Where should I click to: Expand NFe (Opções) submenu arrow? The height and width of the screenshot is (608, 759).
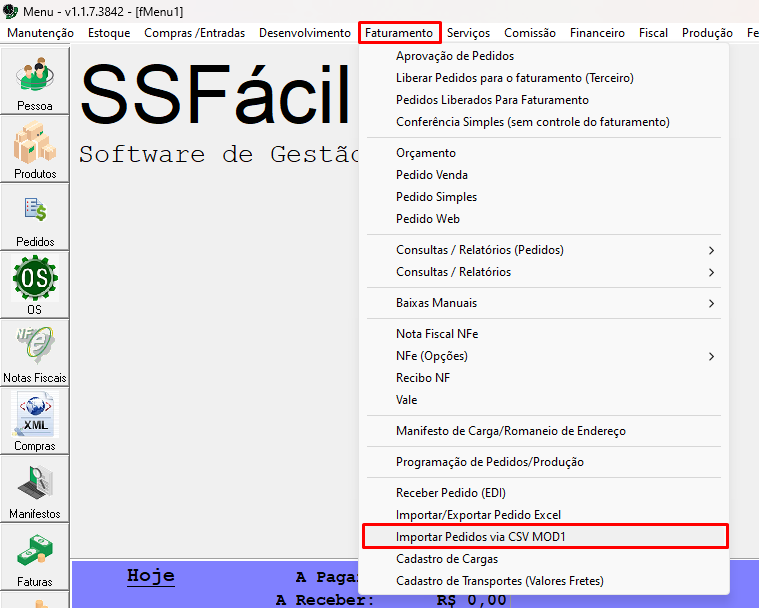pyautogui.click(x=711, y=357)
